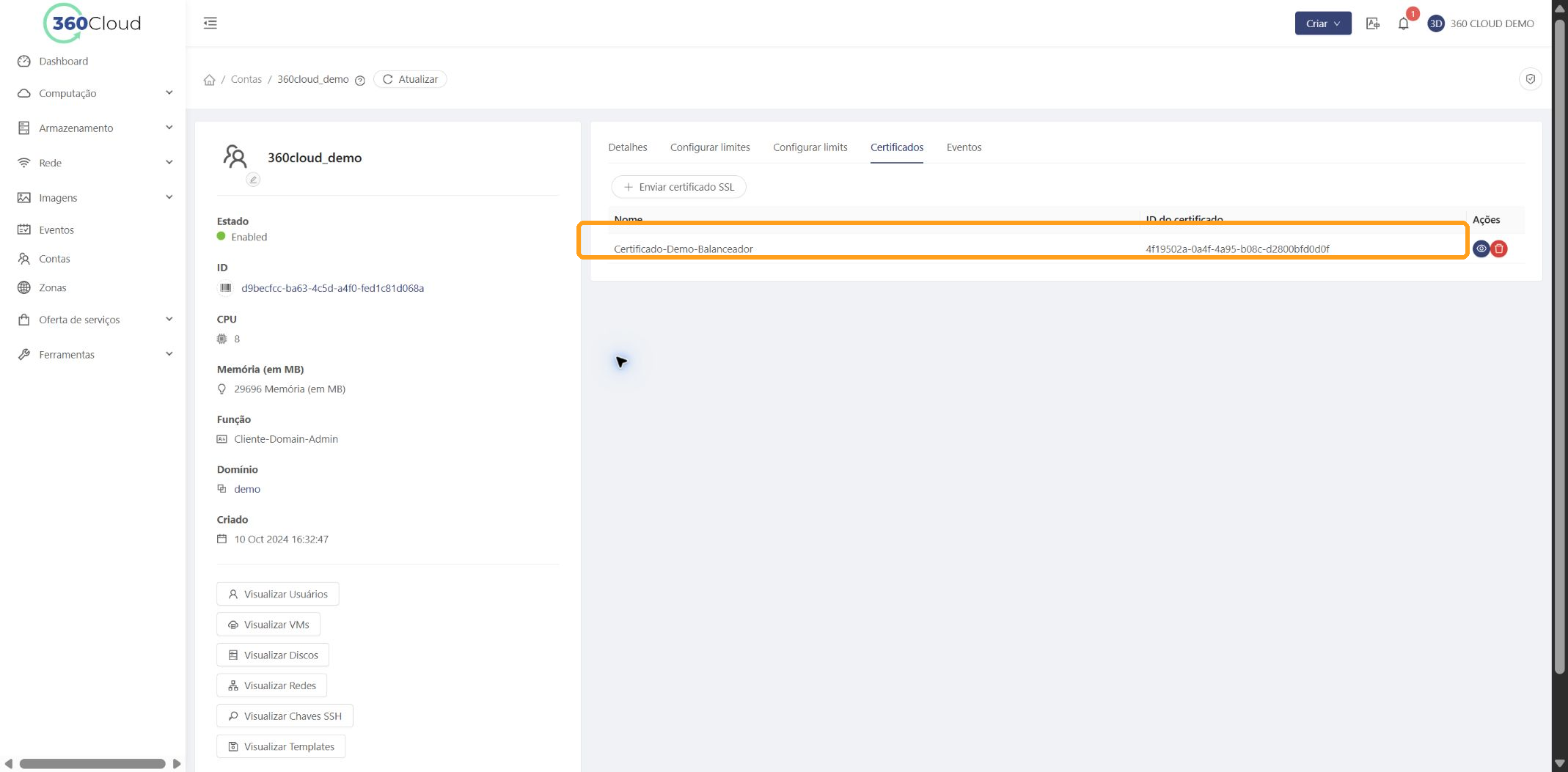View Certificado-Demo-Balanceador with the eye icon
Viewport: 1568px width, 772px height.
[1481, 249]
